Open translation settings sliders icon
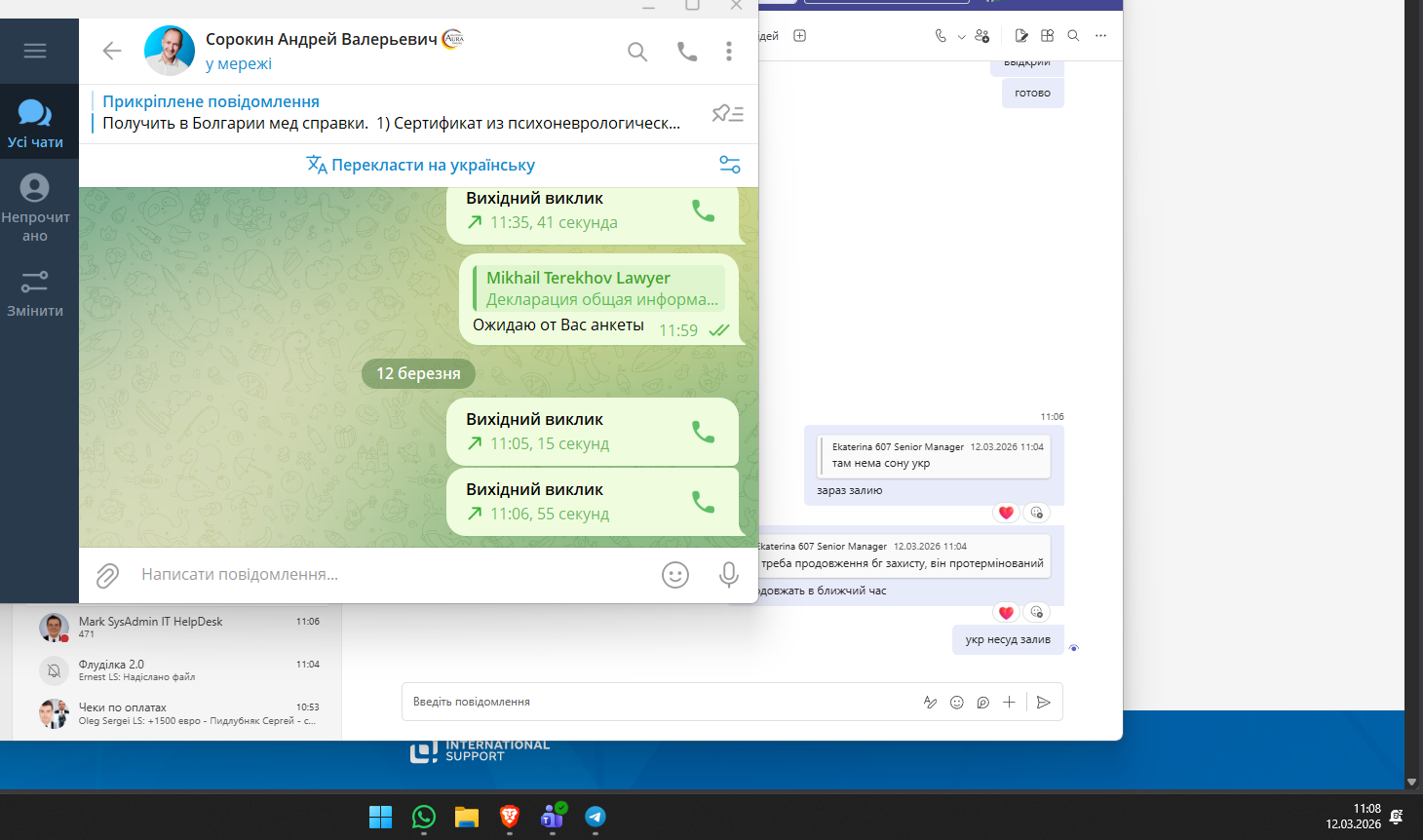 pos(730,165)
